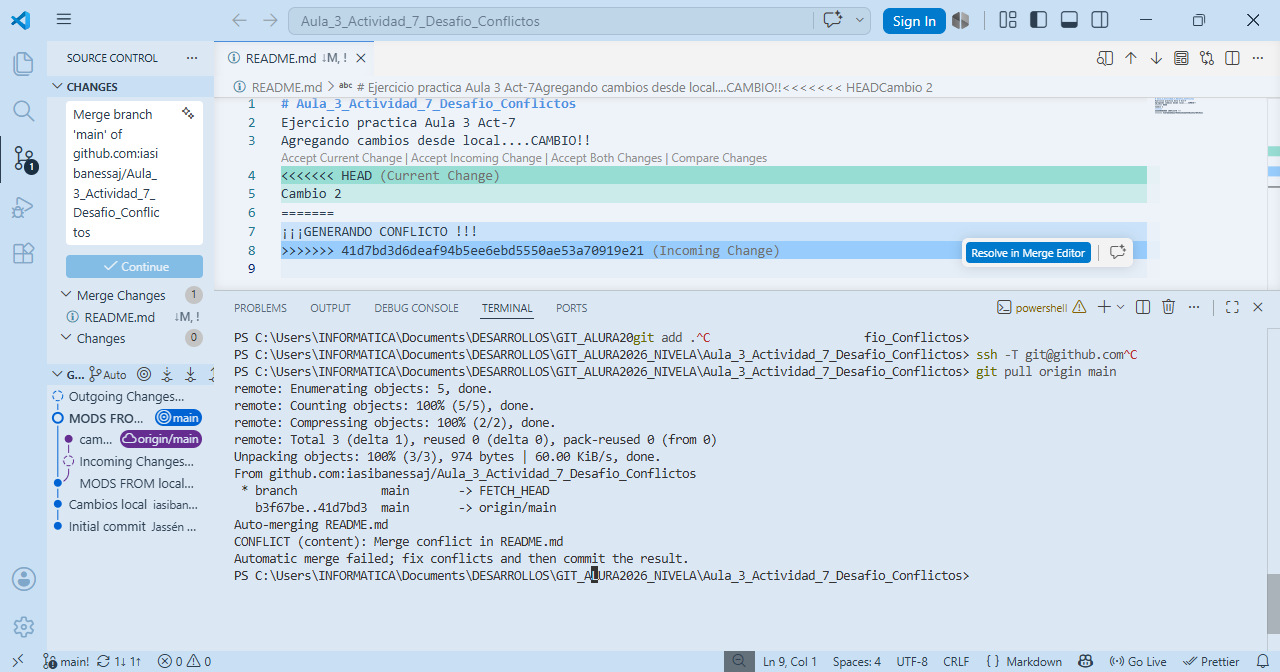Collapse the Changes group

pos(66,338)
